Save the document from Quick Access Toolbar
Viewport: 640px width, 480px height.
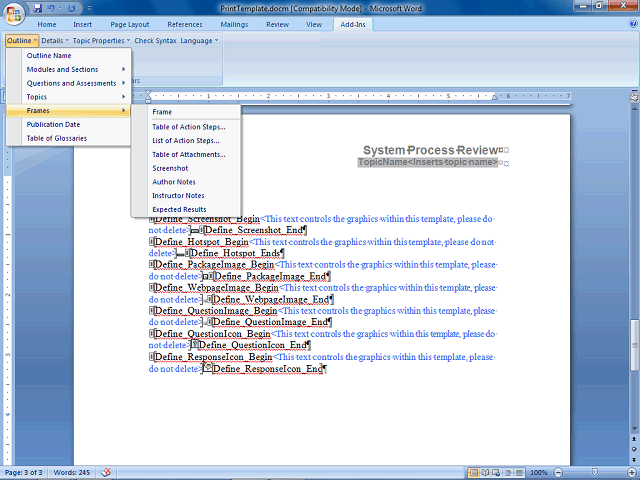[38, 8]
